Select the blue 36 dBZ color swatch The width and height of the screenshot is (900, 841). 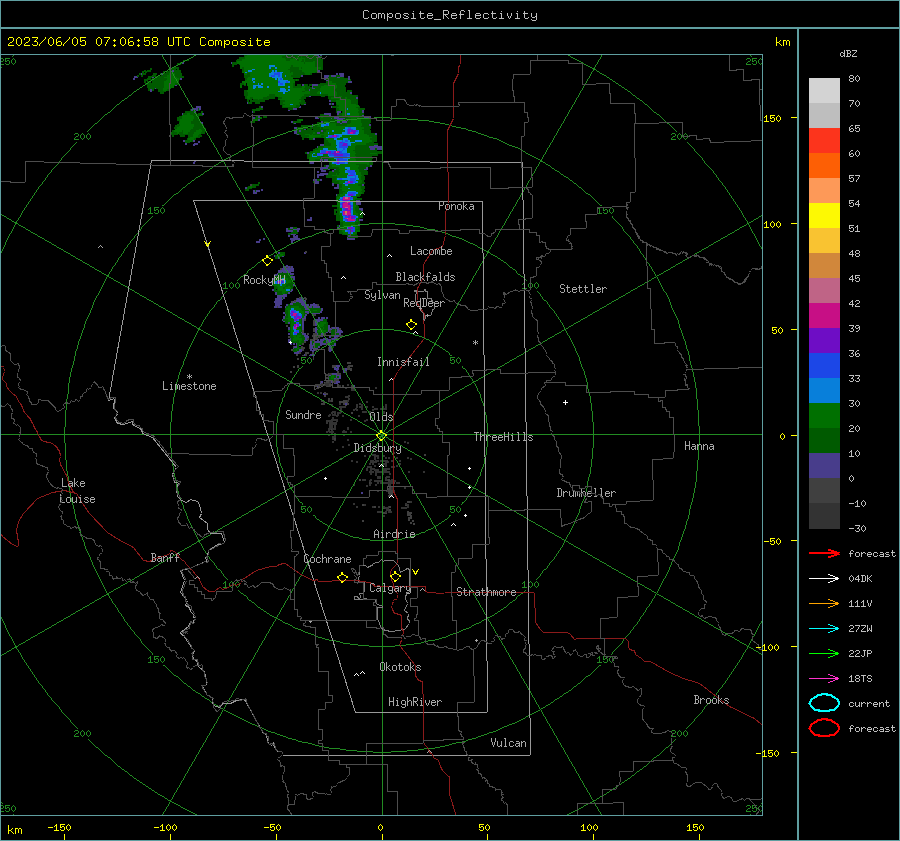tap(824, 365)
